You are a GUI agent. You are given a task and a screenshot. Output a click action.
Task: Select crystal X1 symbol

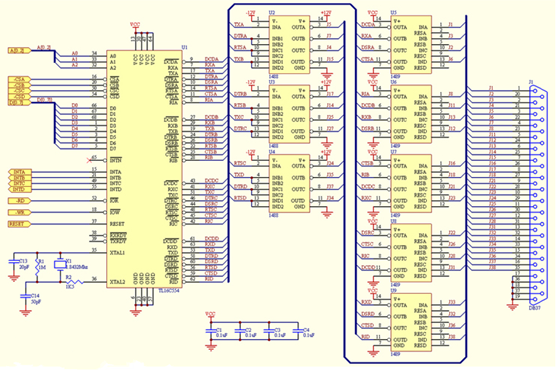(60, 265)
